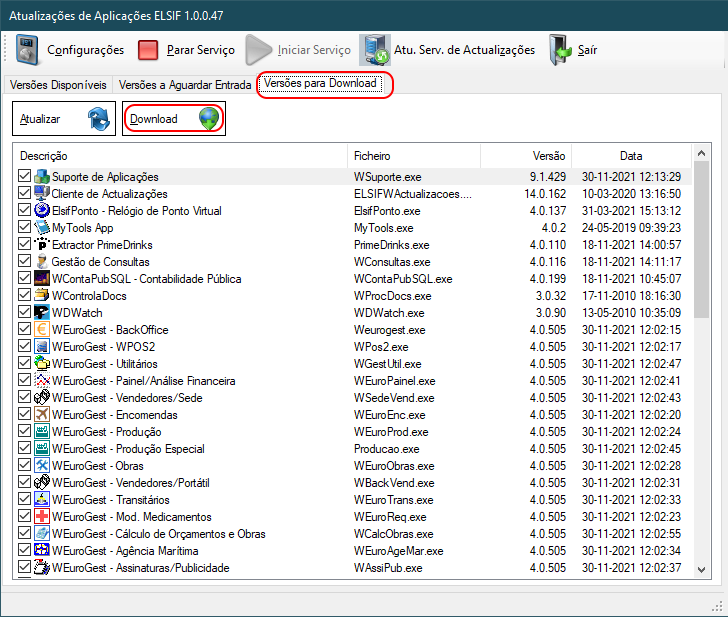Click the Atu. Serv. de Actualizações icon
This screenshot has width=728, height=617.
376,50
